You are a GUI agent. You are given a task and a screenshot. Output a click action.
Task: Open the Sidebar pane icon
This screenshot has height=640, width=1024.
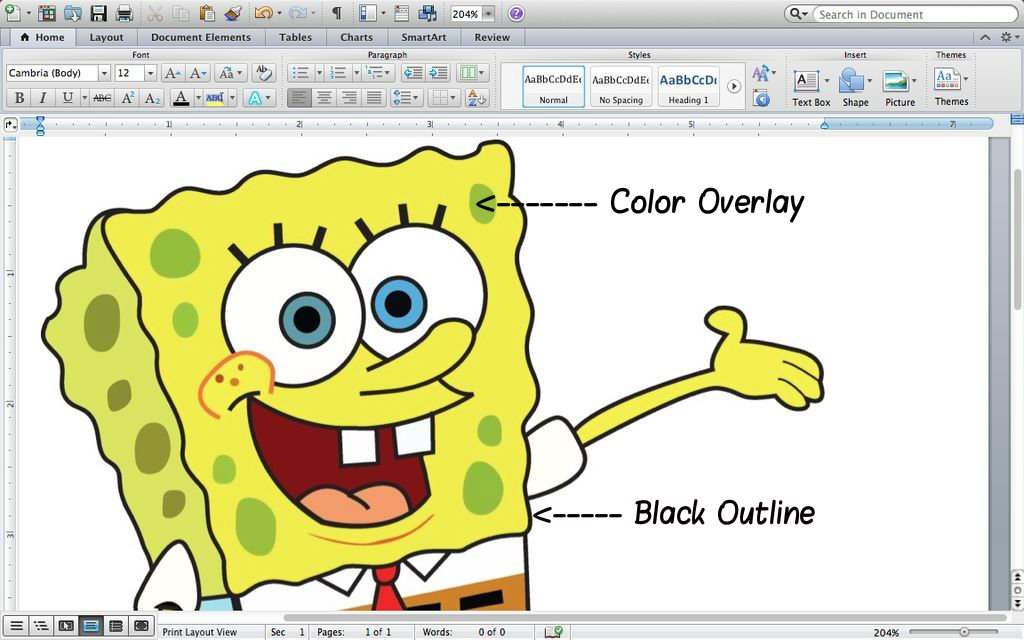pyautogui.click(x=368, y=13)
